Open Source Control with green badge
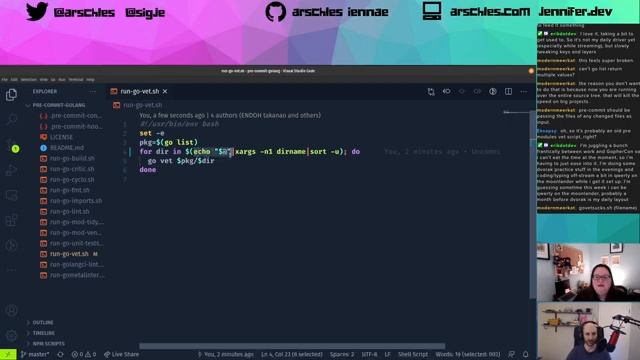This screenshot has height=360, width=640. [12, 145]
